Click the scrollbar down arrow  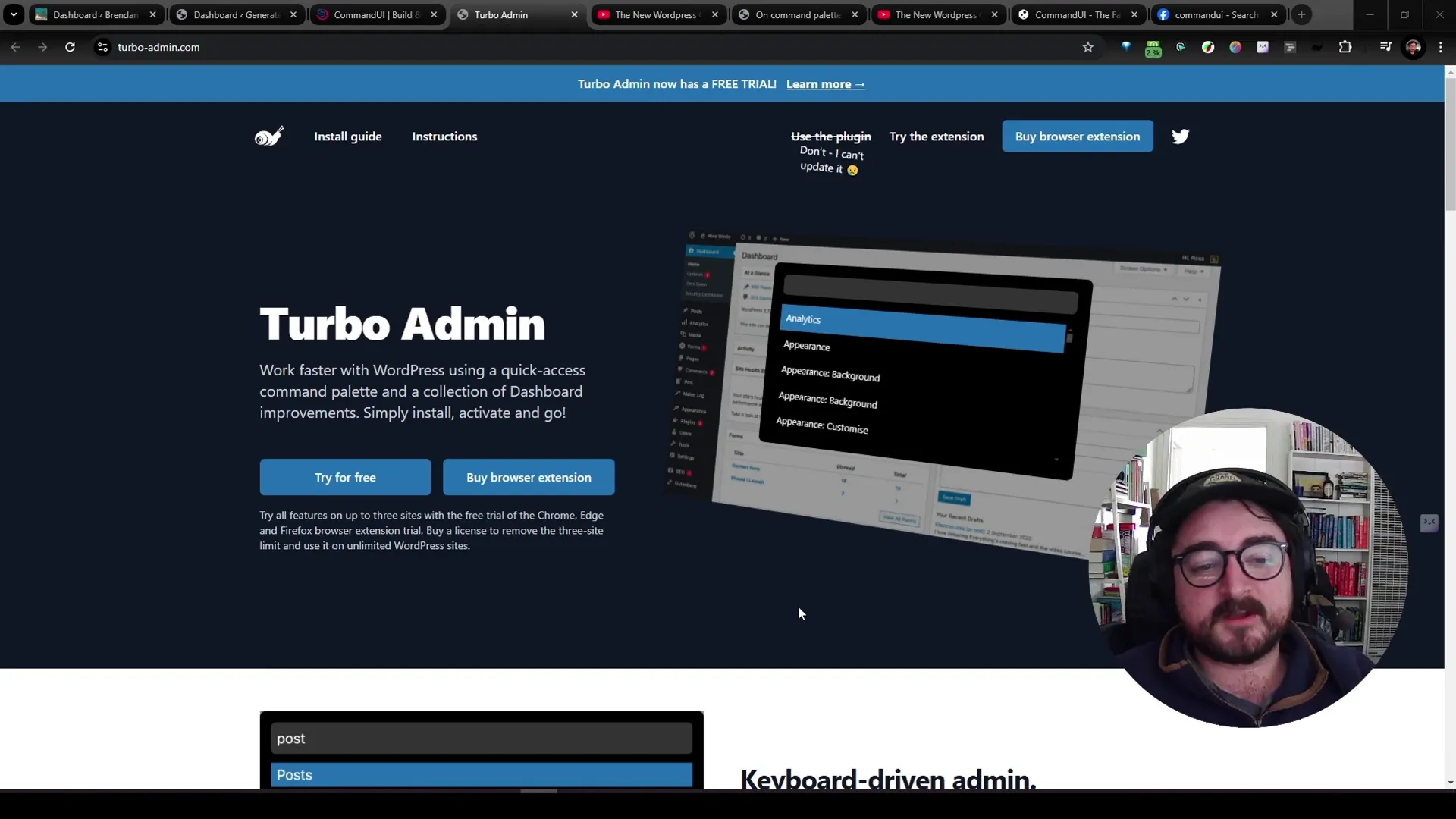tap(1450, 783)
